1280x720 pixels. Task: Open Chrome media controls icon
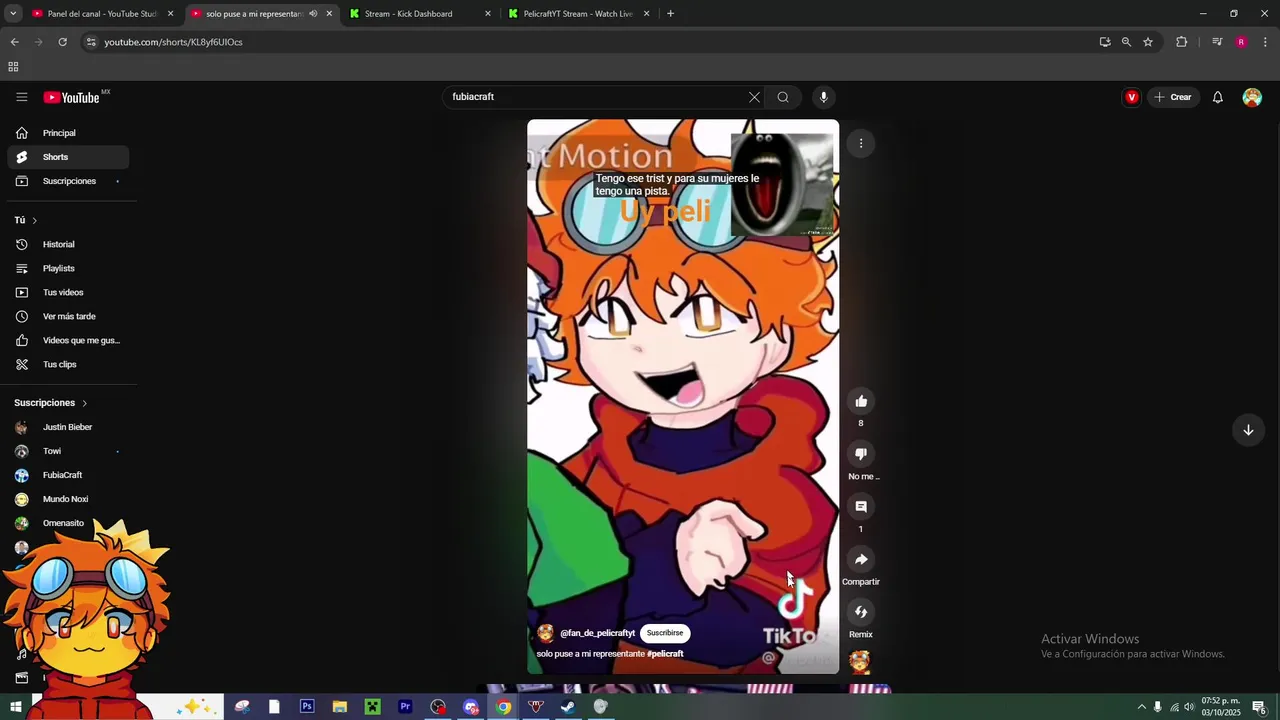pyautogui.click(x=1217, y=42)
